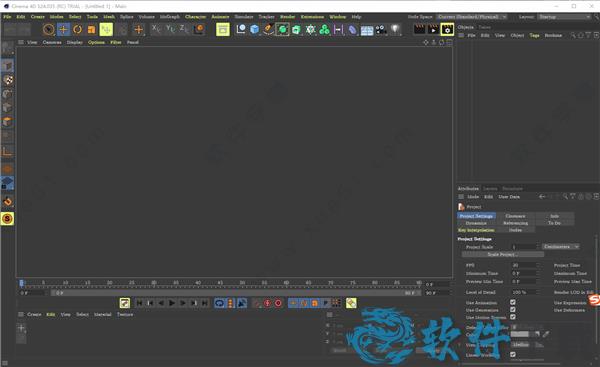
Task: Click the orange cube Polygons mode icon
Action: coord(7,122)
